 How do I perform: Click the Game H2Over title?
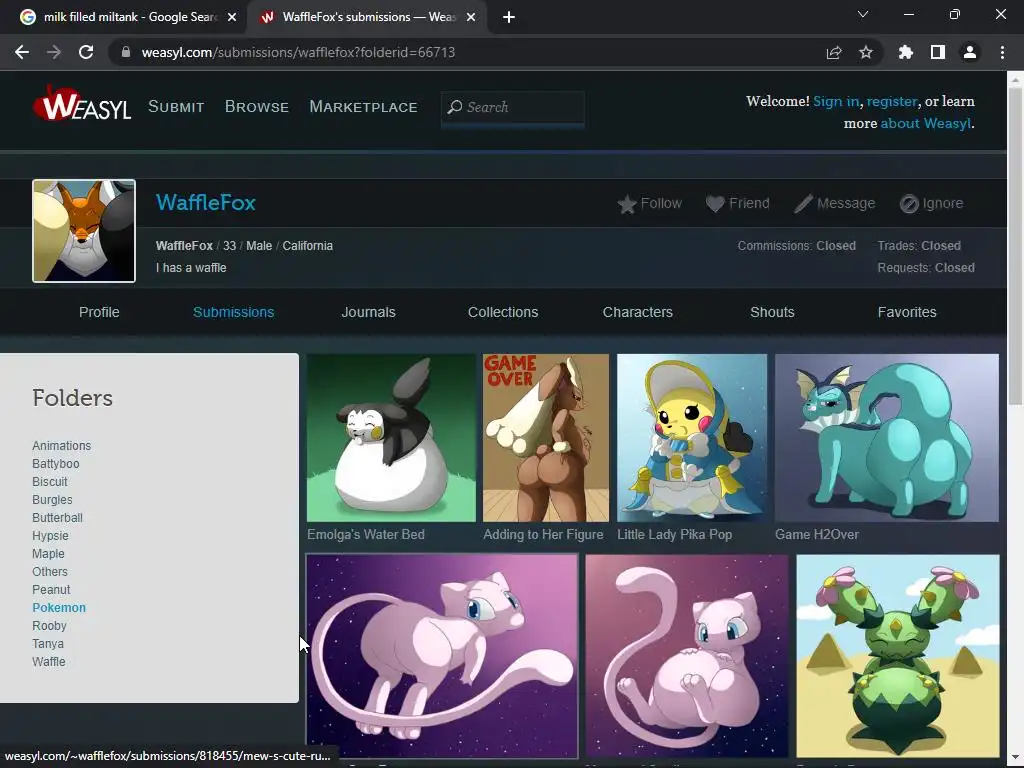817,534
